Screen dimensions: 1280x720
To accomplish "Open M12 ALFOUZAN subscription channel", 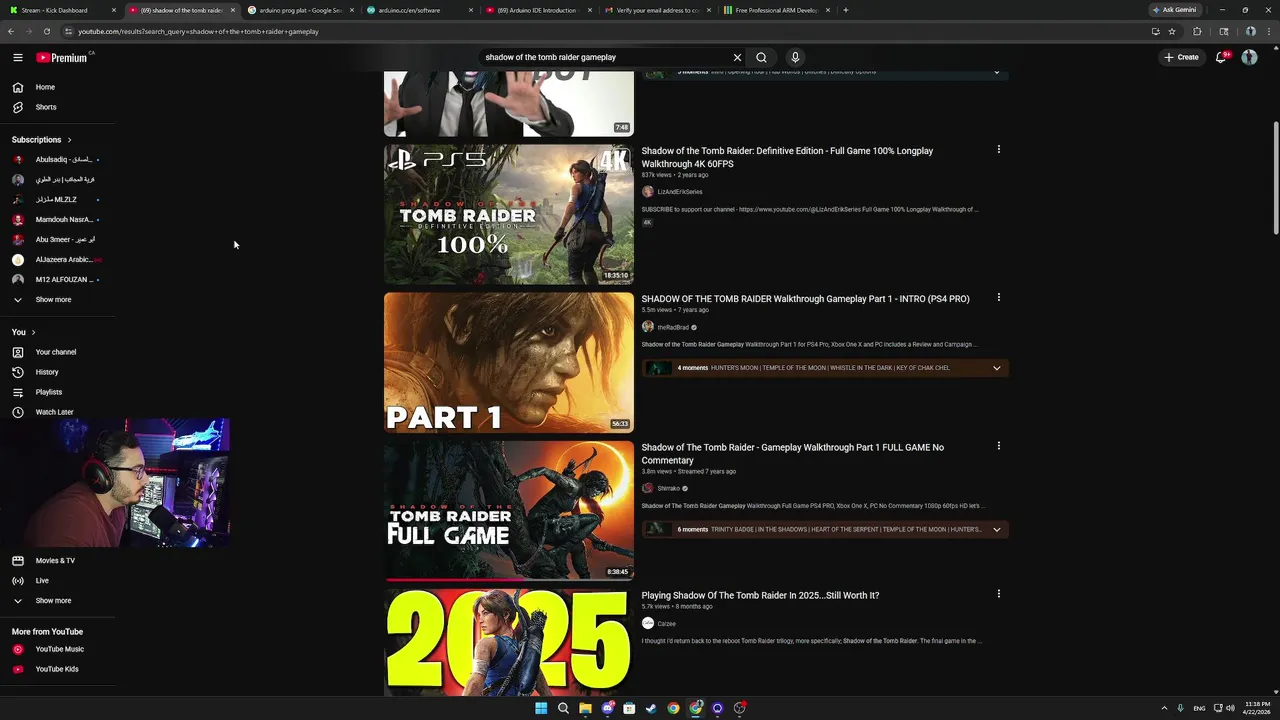I will pyautogui.click(x=57, y=280).
